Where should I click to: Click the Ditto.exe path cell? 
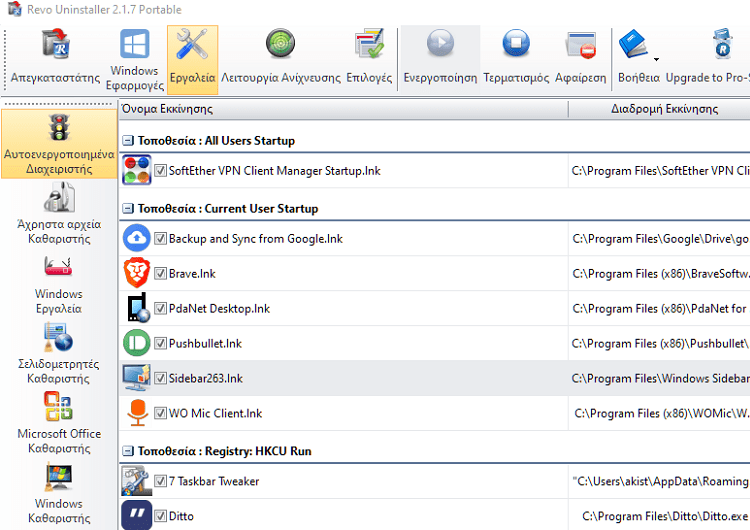664,516
